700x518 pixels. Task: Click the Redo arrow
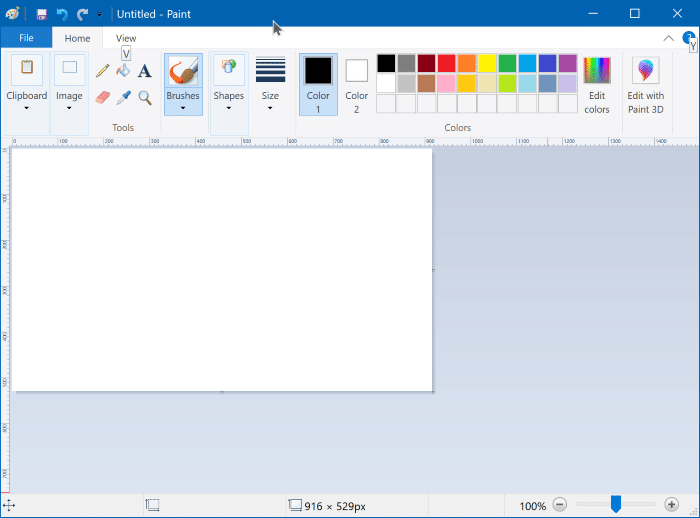click(82, 14)
